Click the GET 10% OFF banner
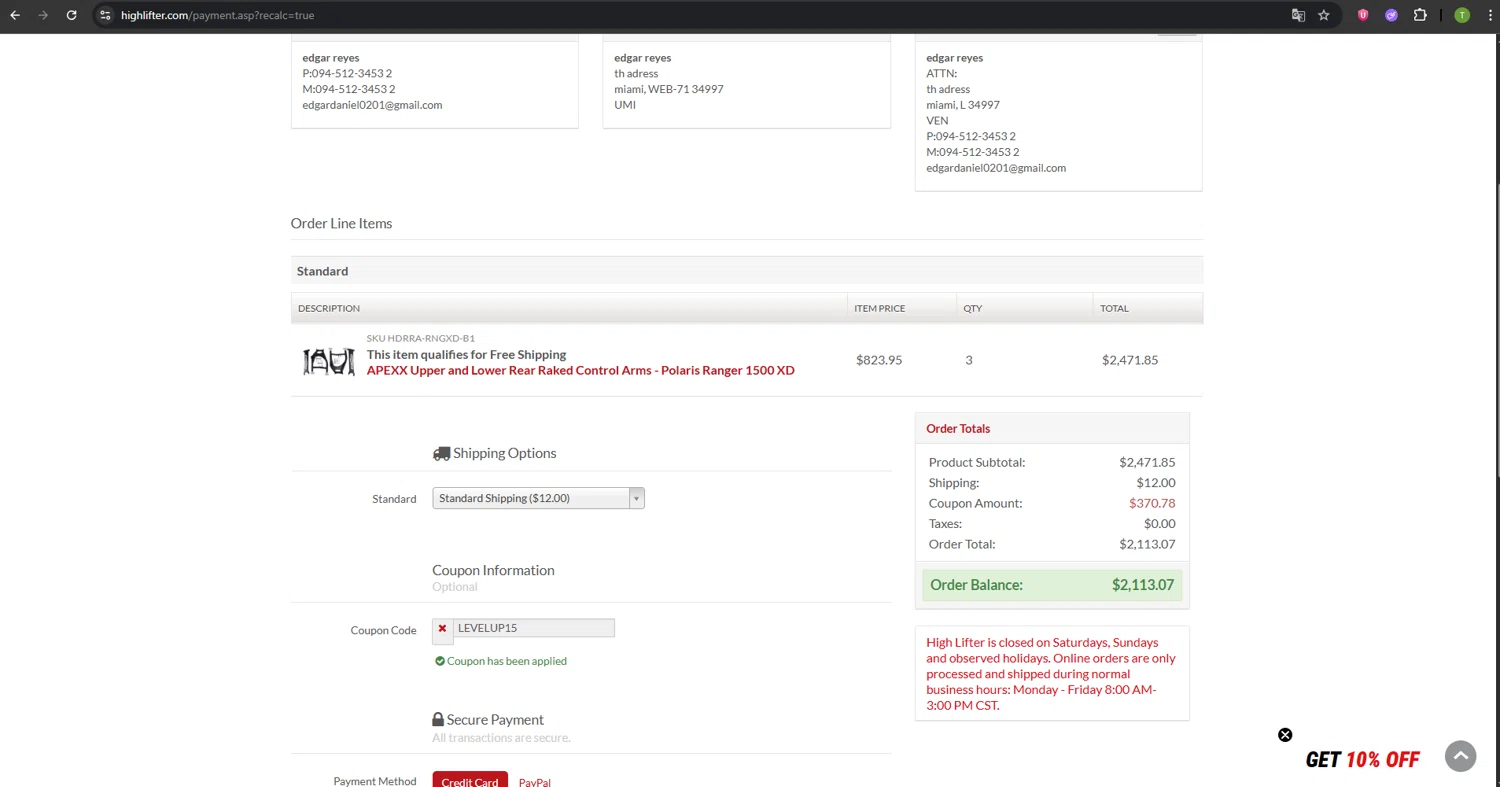 1362,760
